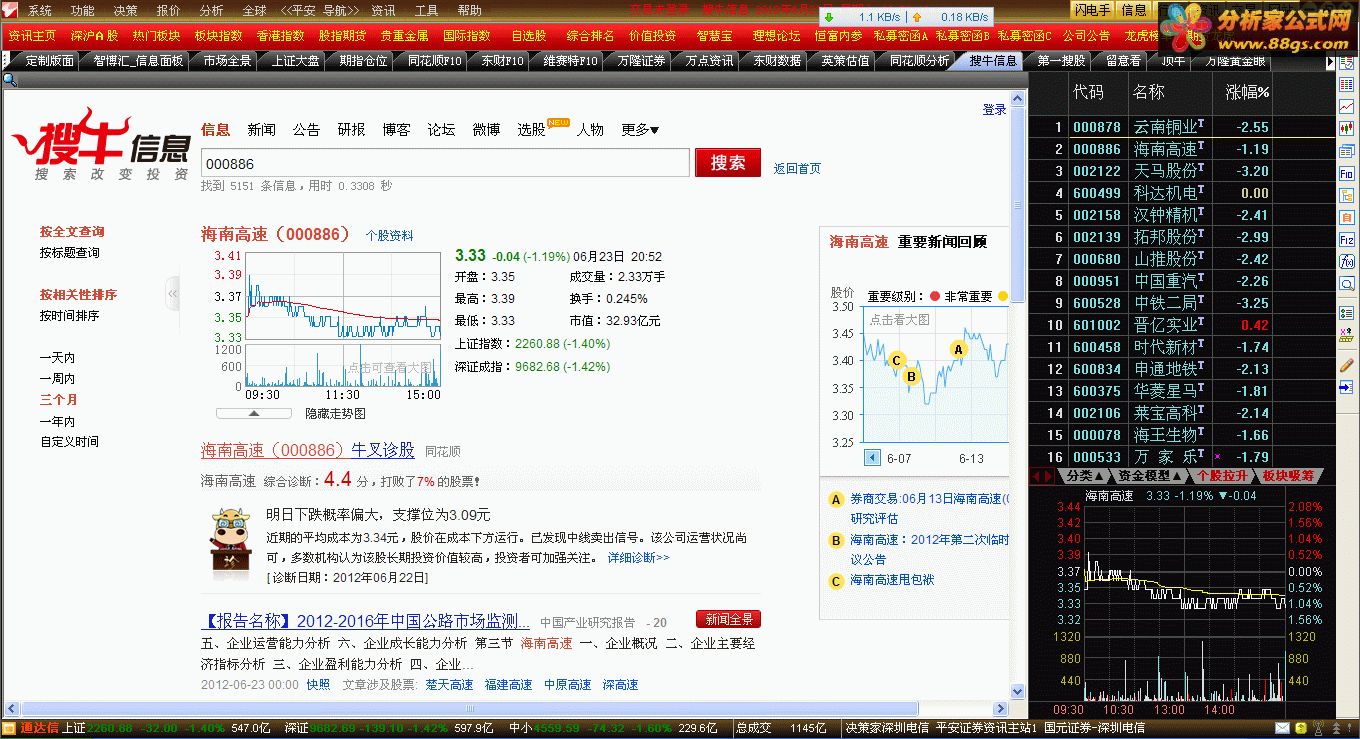Image resolution: width=1360 pixels, height=739 pixels.
Task: Open the list settings sidebar icon
Action: (1346, 314)
